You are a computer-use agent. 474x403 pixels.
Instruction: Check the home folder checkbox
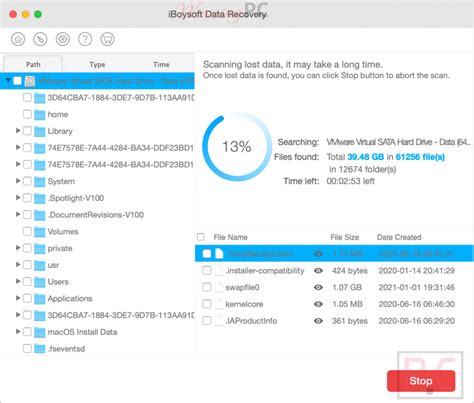click(x=27, y=114)
